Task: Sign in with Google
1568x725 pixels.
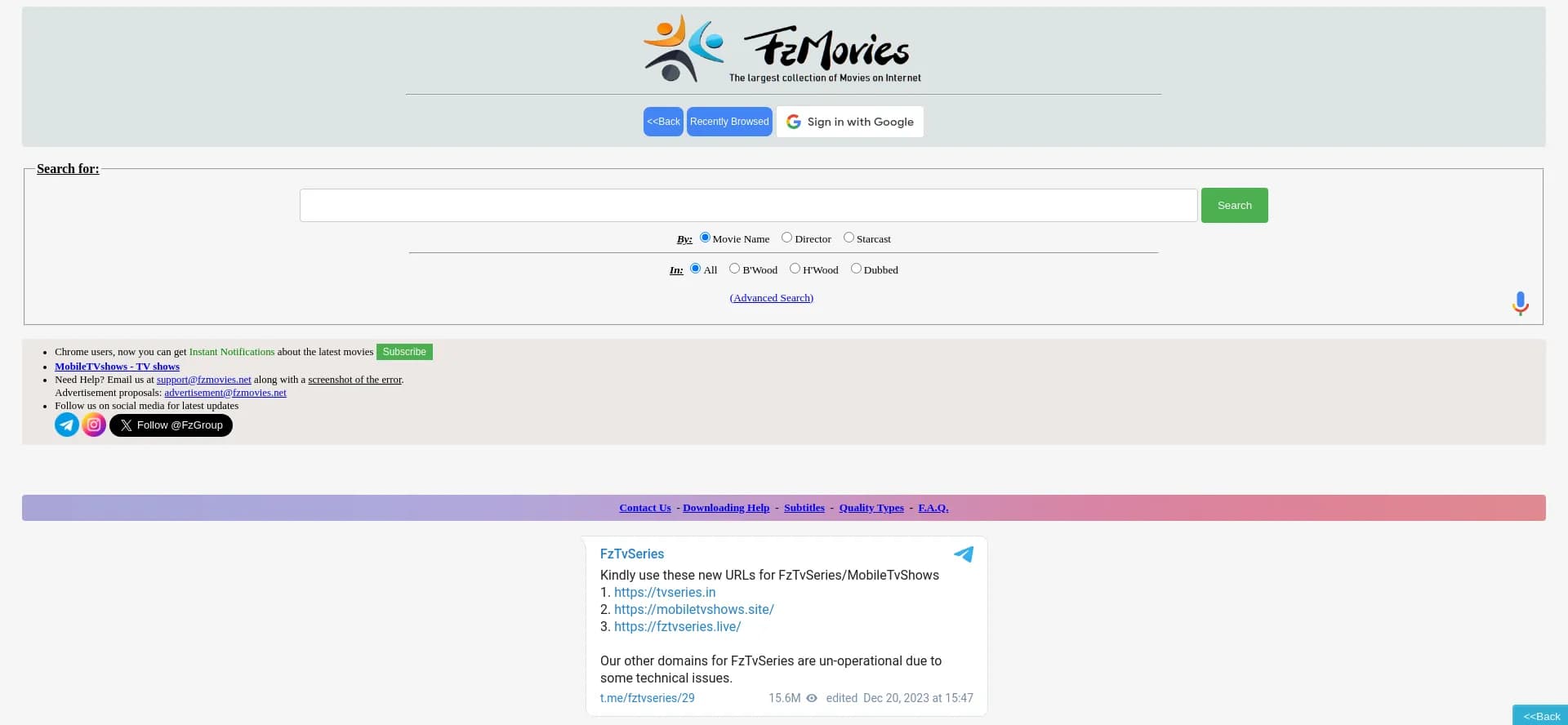Action: [x=849, y=122]
